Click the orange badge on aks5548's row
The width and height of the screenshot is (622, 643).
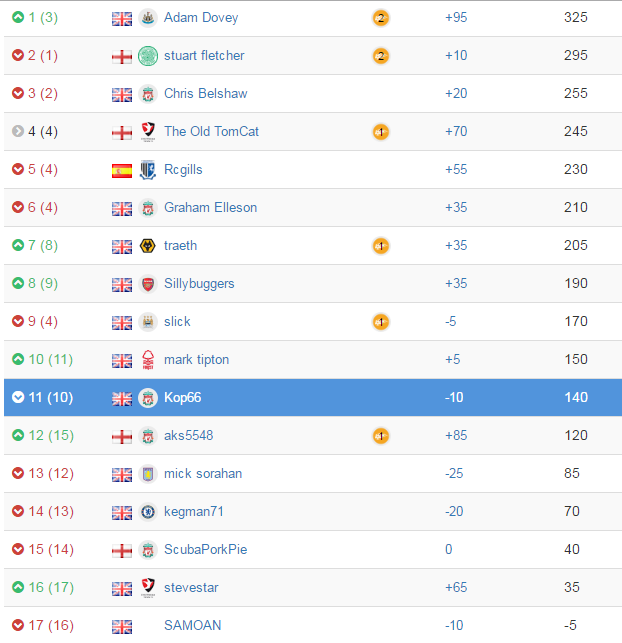tap(381, 436)
